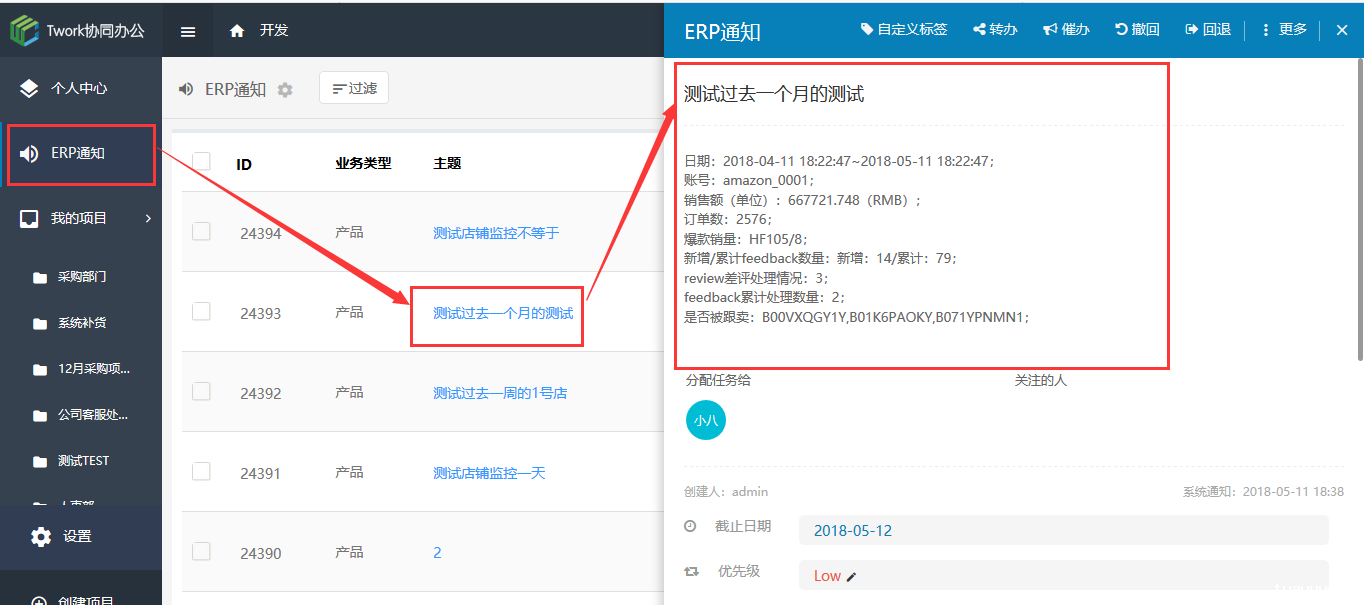
Task: Click the 撤回 undo button
Action: pos(1137,30)
